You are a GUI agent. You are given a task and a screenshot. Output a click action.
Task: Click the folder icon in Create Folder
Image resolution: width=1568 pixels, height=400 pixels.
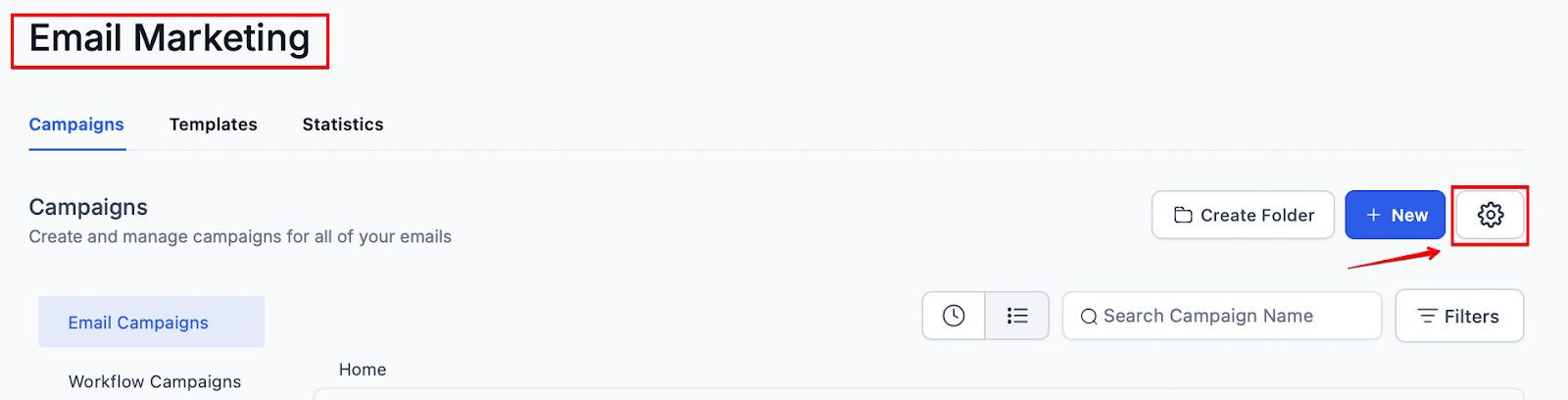[1183, 215]
